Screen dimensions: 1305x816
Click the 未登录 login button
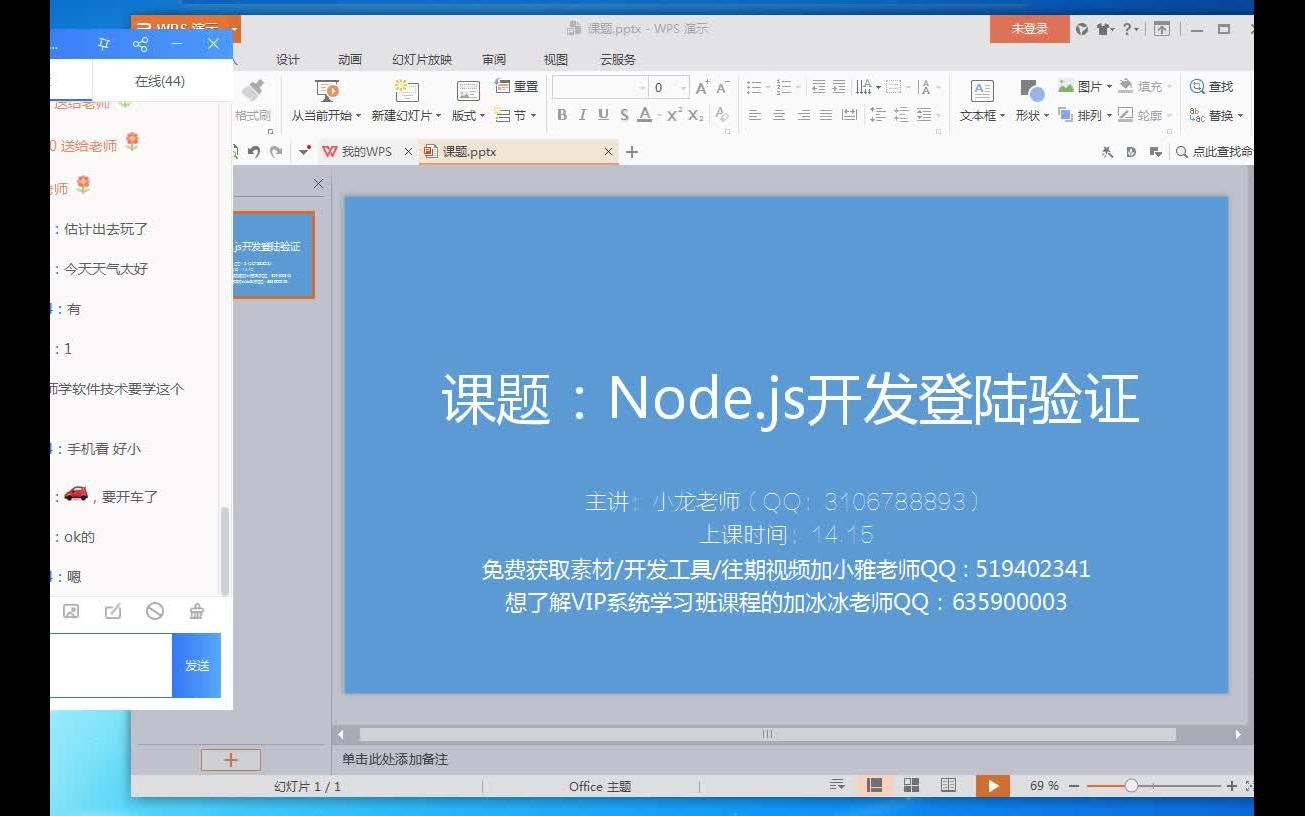(x=1030, y=29)
